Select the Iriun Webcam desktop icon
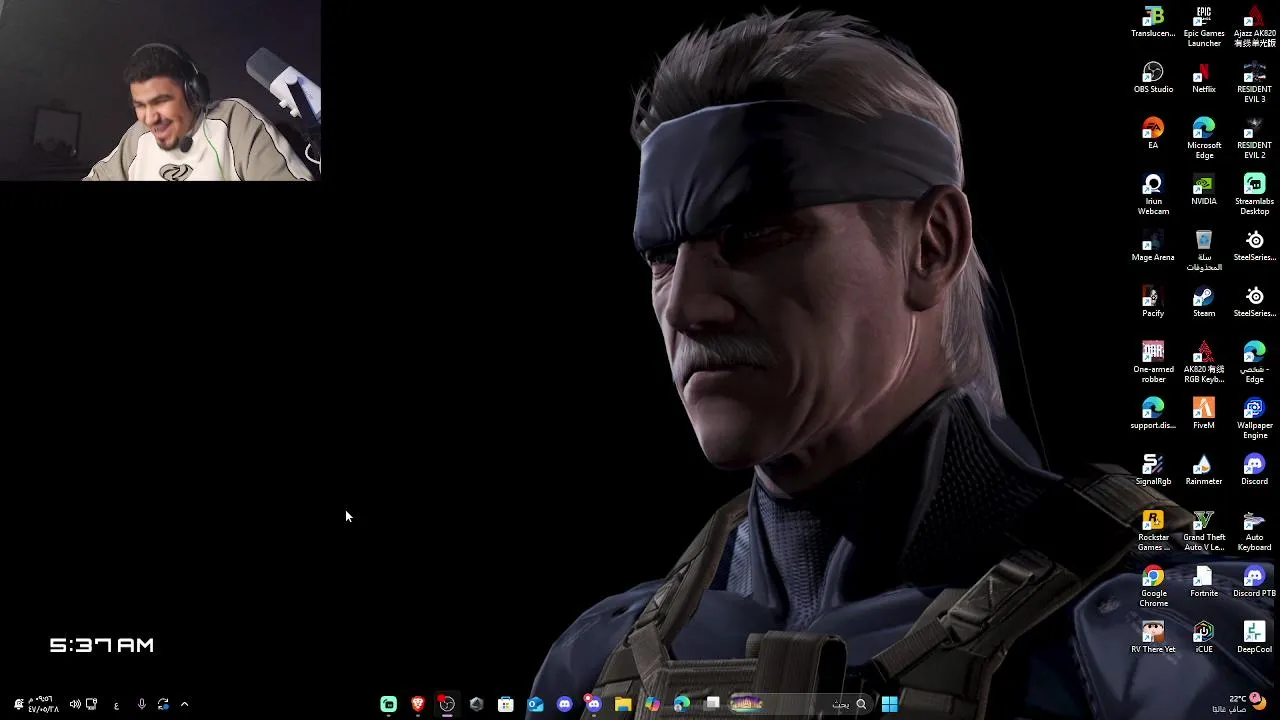This screenshot has width=1280, height=720. (1153, 195)
